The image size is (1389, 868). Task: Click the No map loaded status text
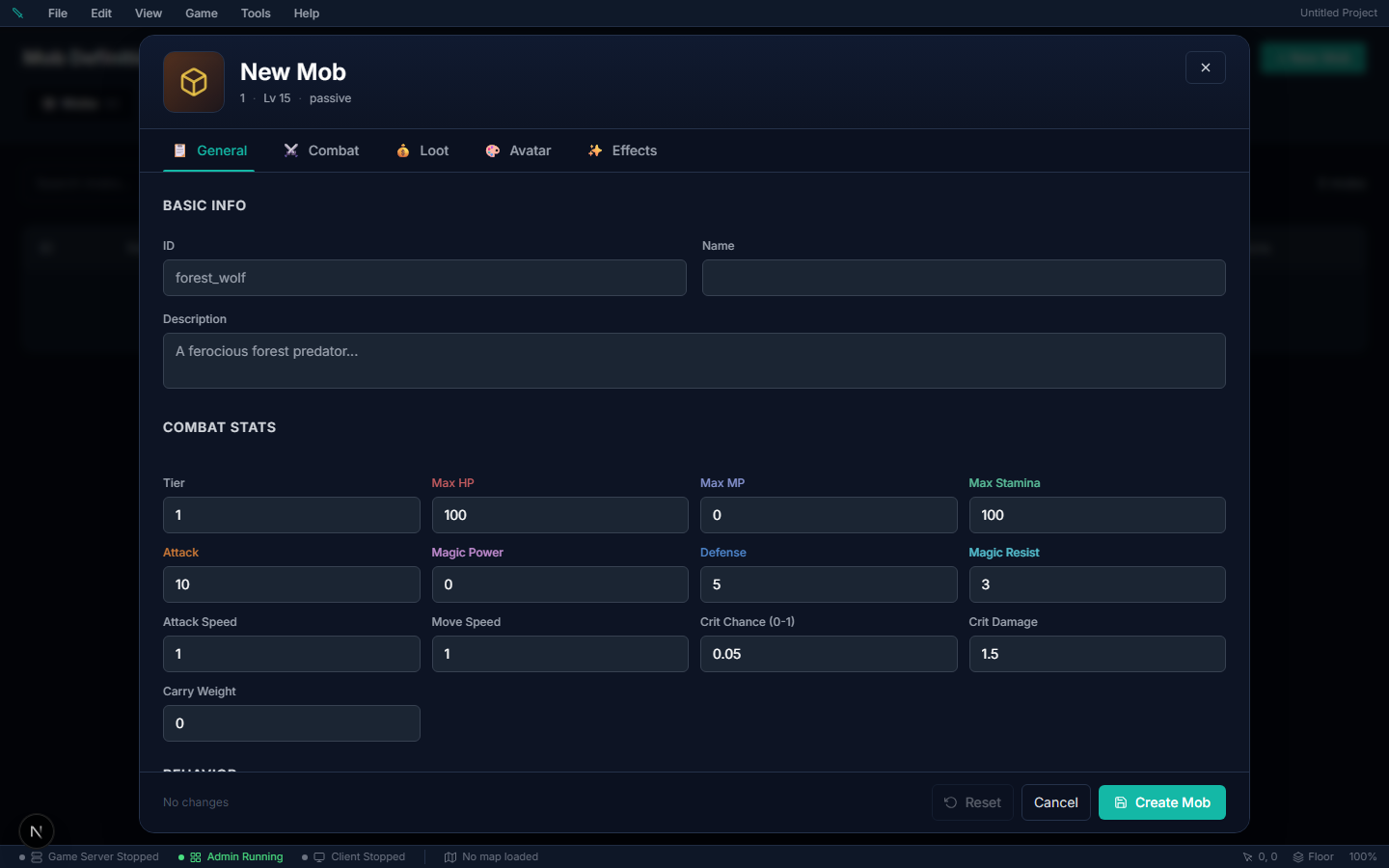(500, 857)
